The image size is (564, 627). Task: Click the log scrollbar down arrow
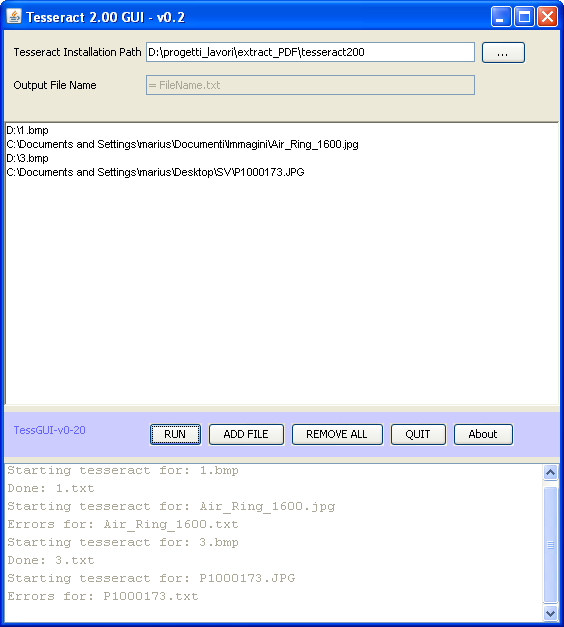[x=550, y=613]
